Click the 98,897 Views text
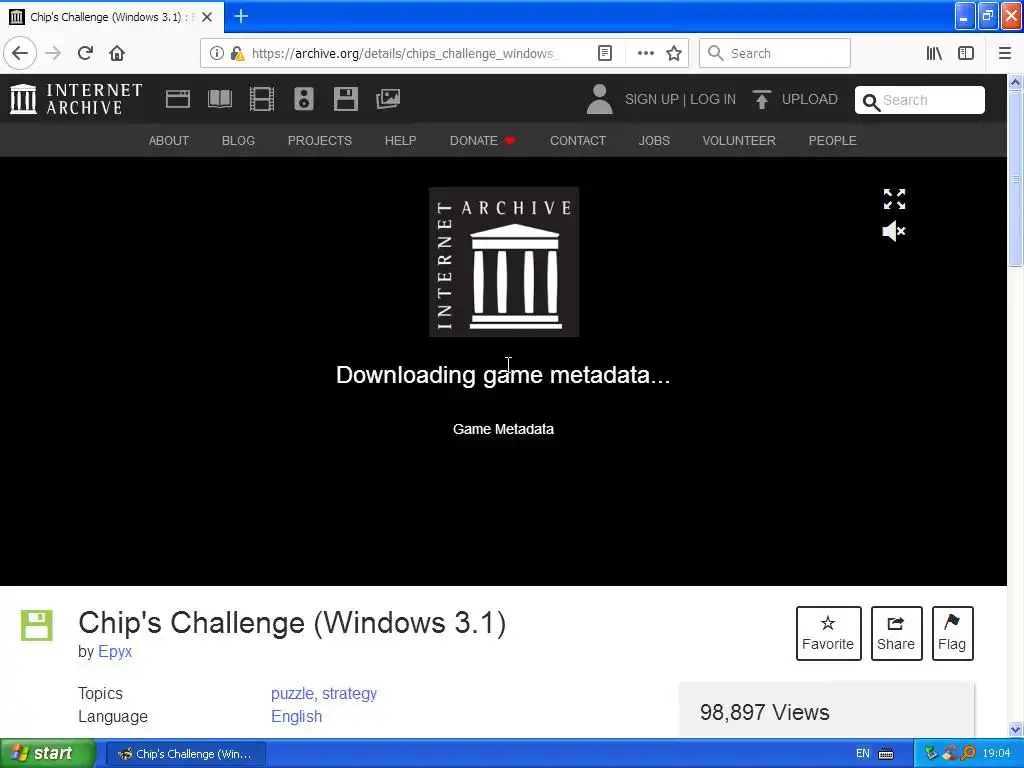The height and width of the screenshot is (768, 1024). click(765, 712)
